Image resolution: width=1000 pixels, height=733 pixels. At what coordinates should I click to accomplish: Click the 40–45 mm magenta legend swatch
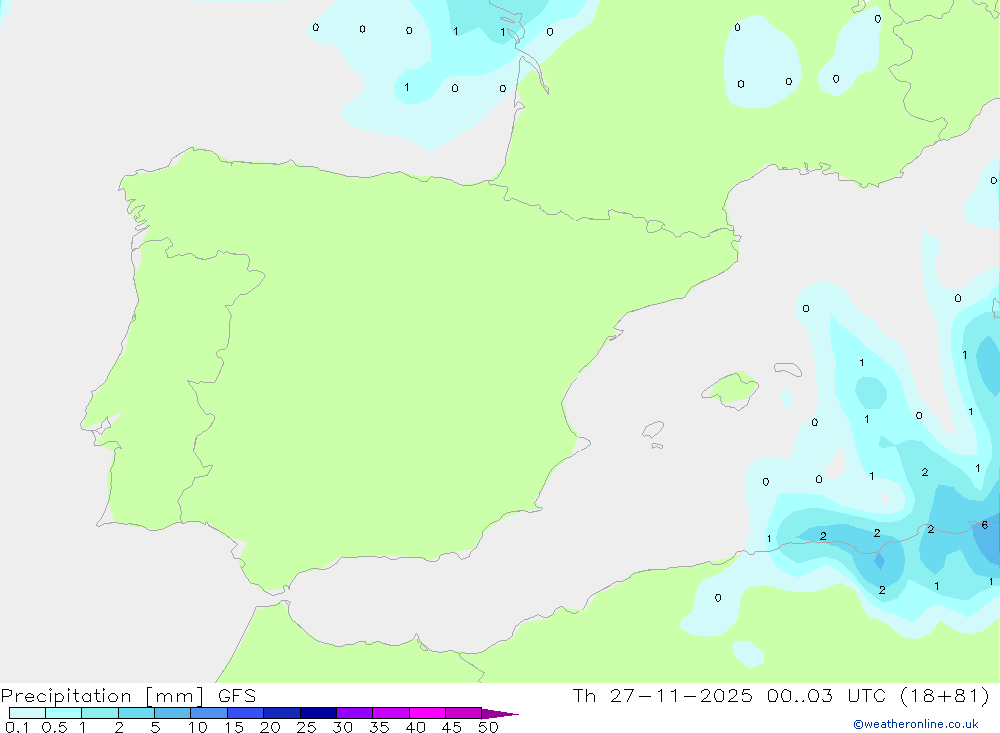click(427, 713)
